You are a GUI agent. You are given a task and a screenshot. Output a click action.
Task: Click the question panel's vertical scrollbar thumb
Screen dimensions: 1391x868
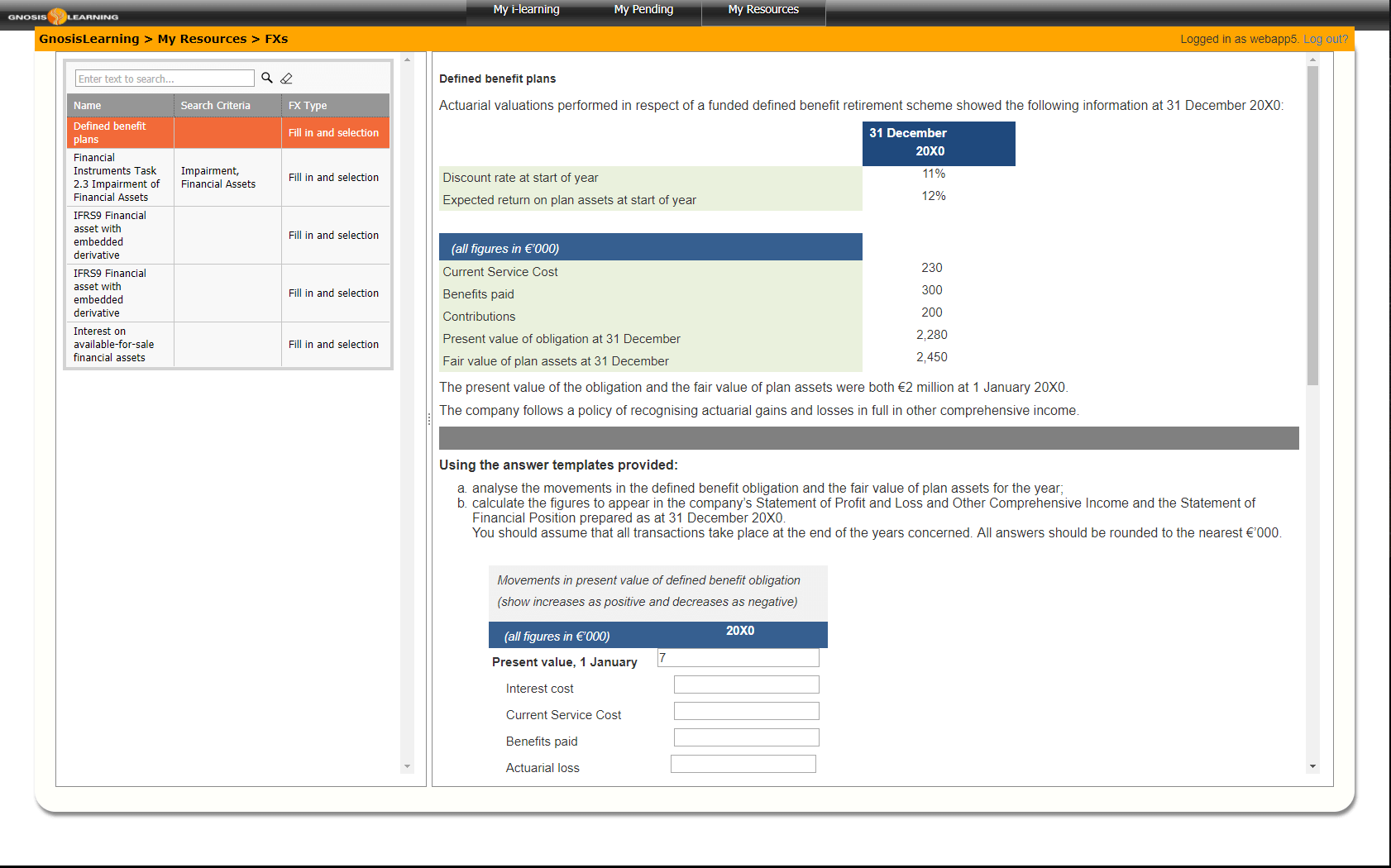(1312, 225)
